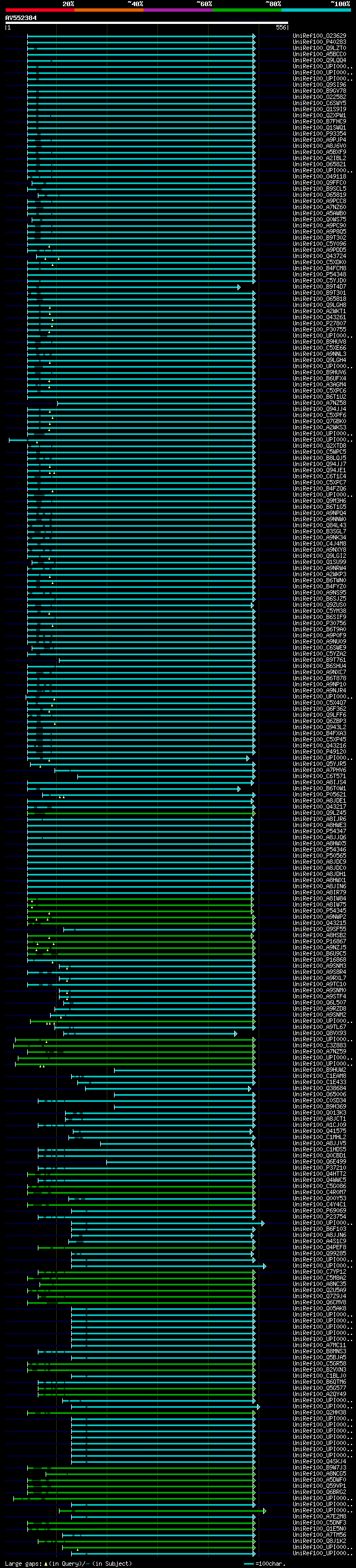Select hit label UniRef100_B9T4D7
This screenshot has height=1568, width=356.
click(x=319, y=286)
